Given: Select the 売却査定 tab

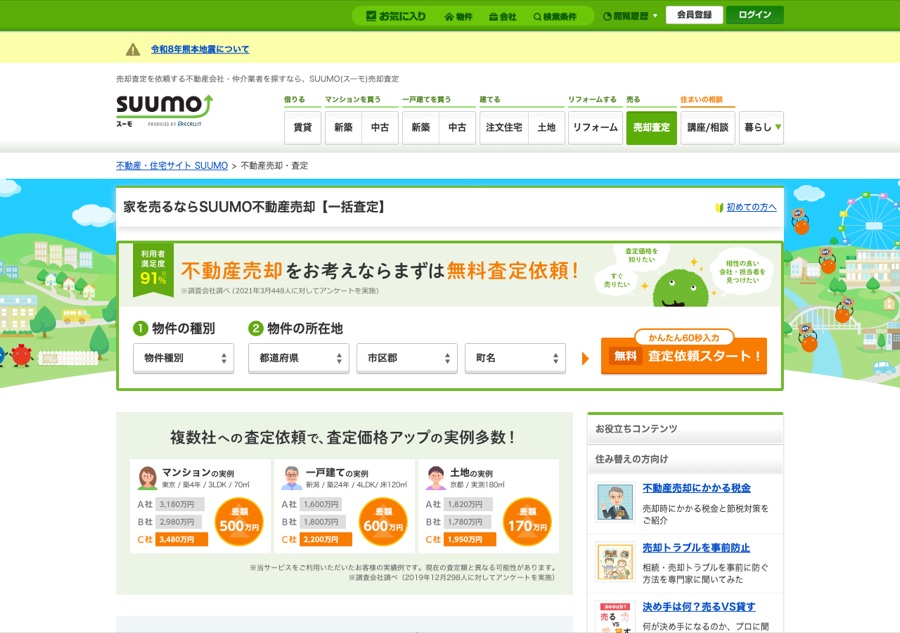Looking at the screenshot, I should (651, 127).
